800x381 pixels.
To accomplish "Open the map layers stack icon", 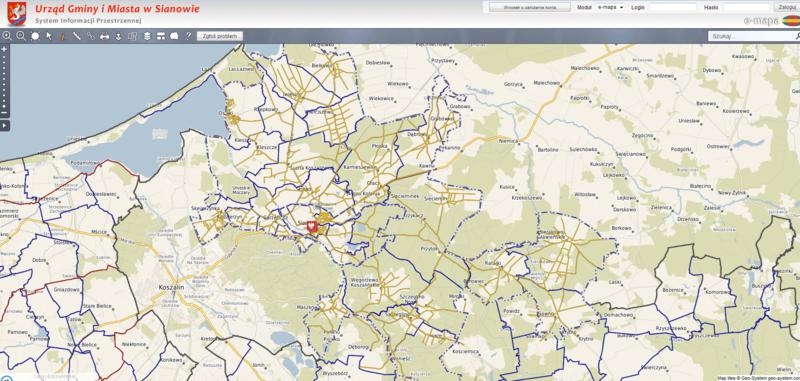I will tap(147, 36).
